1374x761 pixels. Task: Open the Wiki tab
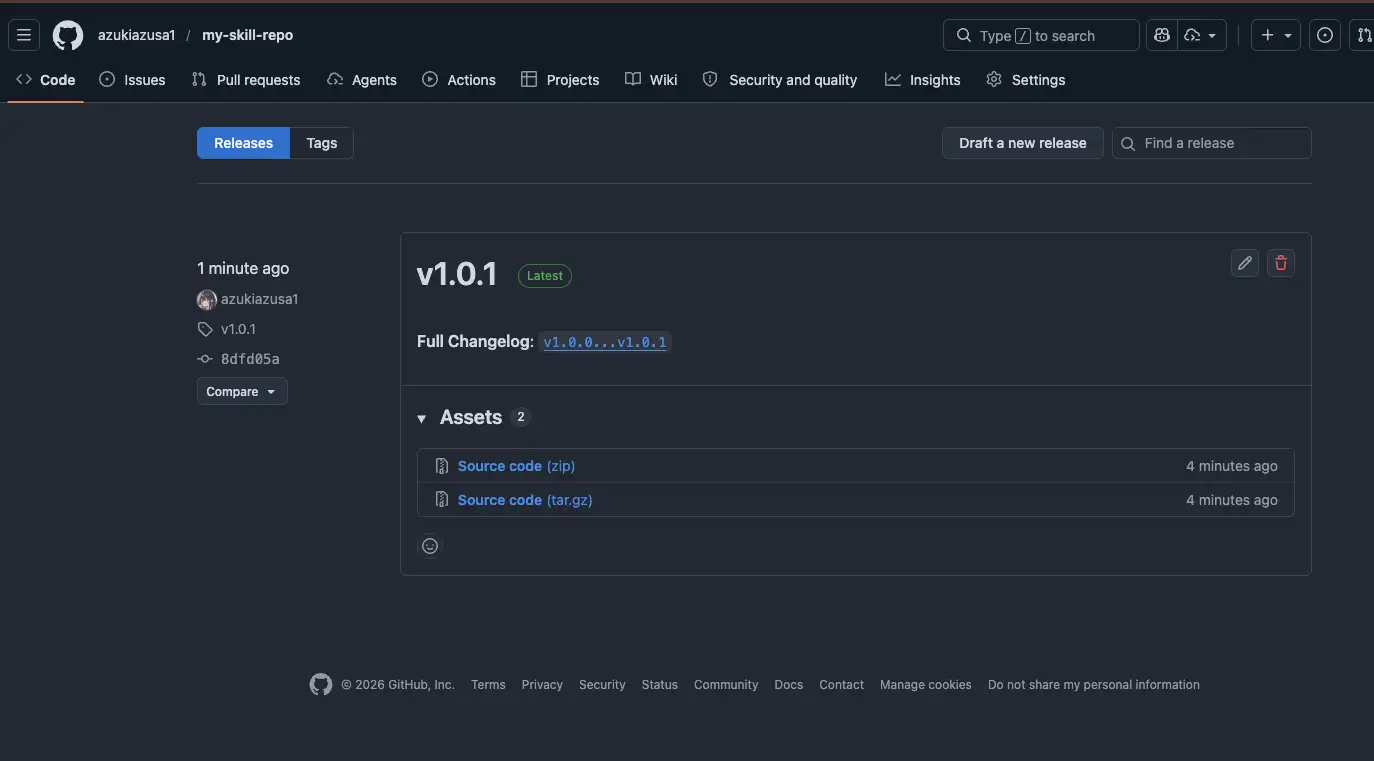click(651, 80)
